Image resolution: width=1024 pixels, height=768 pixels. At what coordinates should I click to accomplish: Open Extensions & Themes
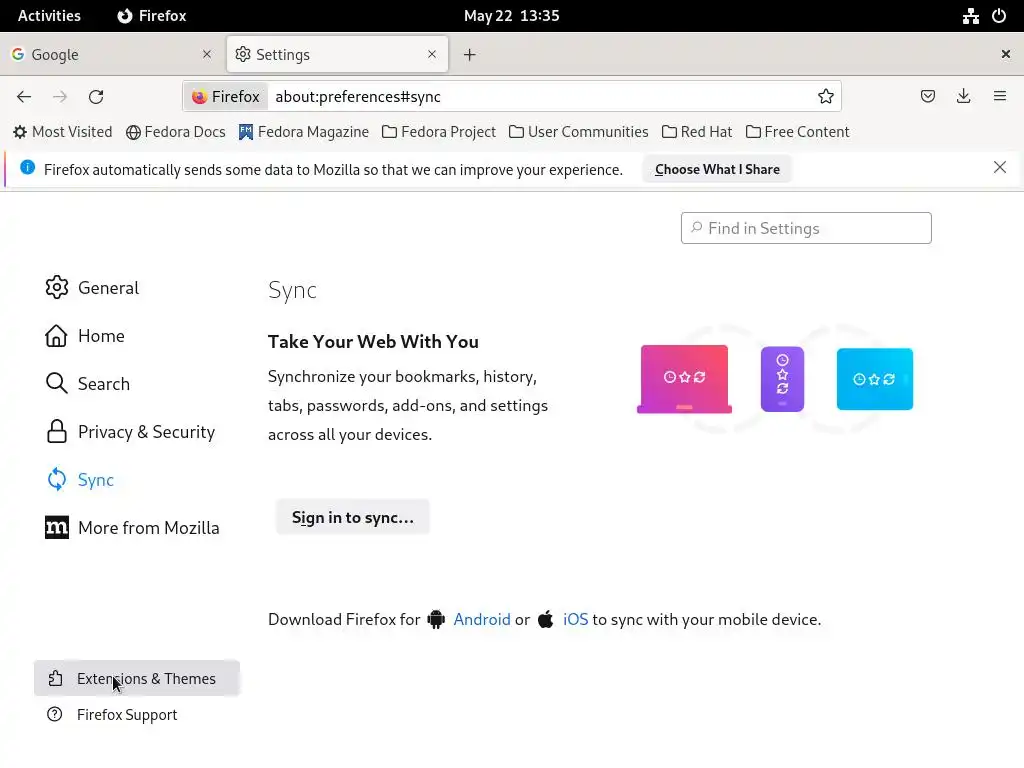137,679
